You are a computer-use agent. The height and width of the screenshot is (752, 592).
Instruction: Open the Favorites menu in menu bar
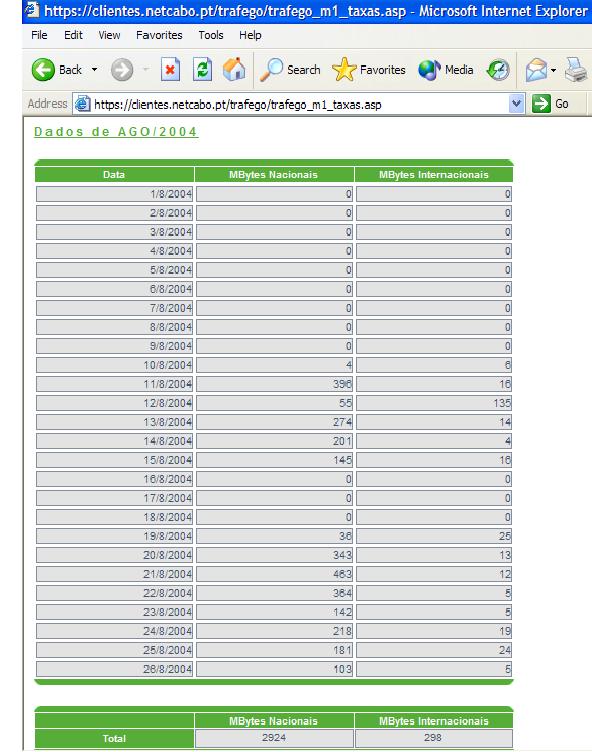point(159,35)
